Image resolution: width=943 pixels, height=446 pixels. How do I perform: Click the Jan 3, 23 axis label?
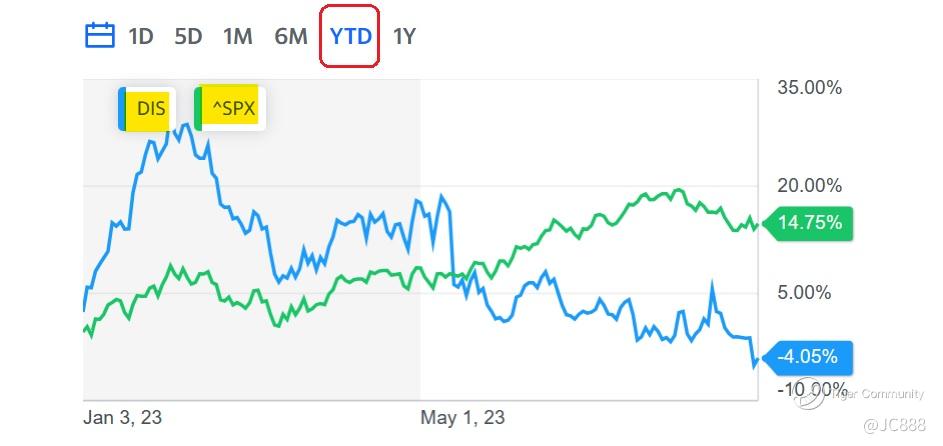123,417
